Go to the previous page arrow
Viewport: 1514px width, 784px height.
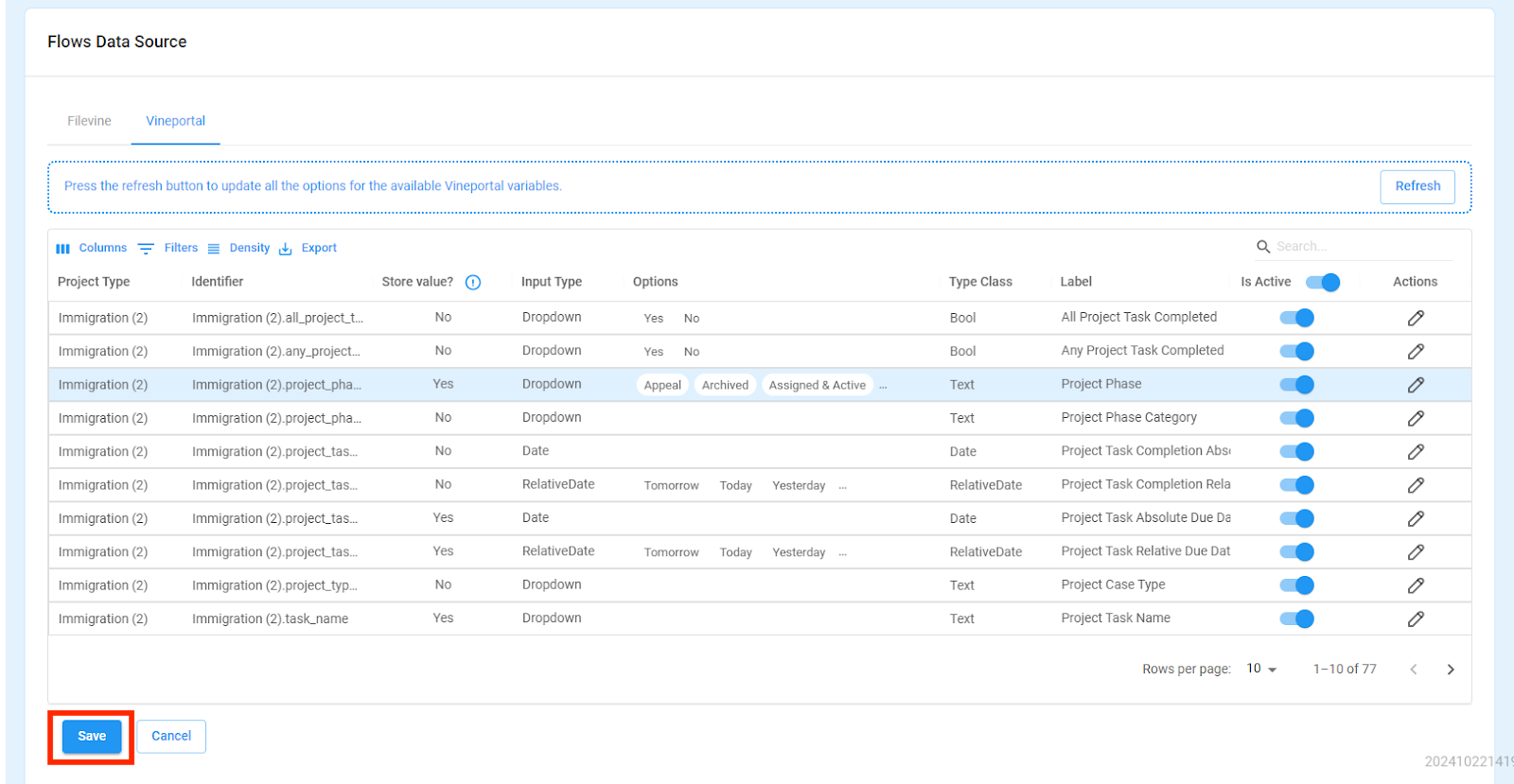tap(1414, 670)
